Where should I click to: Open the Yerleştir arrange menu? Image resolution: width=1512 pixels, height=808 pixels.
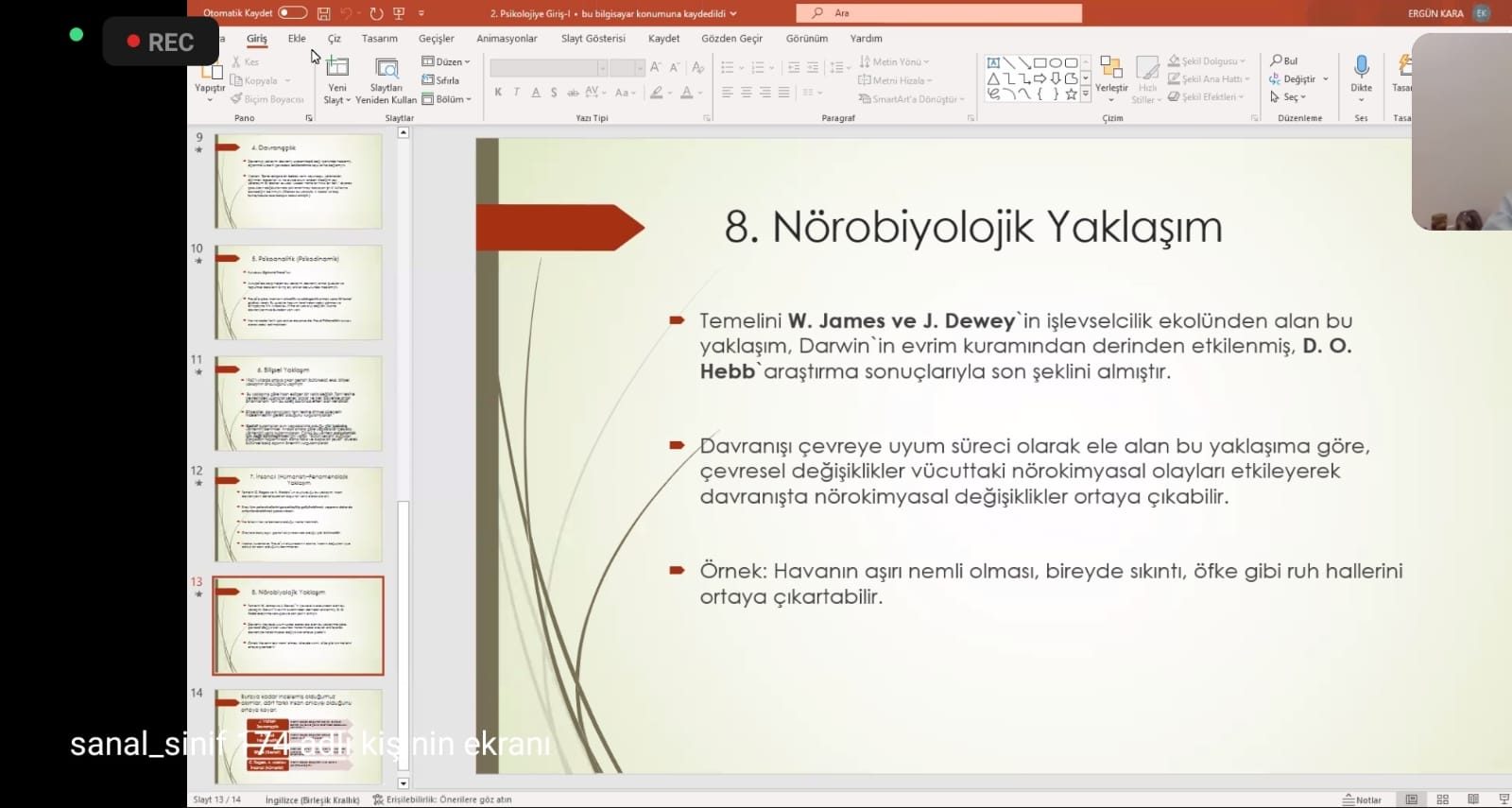[x=1111, y=77]
